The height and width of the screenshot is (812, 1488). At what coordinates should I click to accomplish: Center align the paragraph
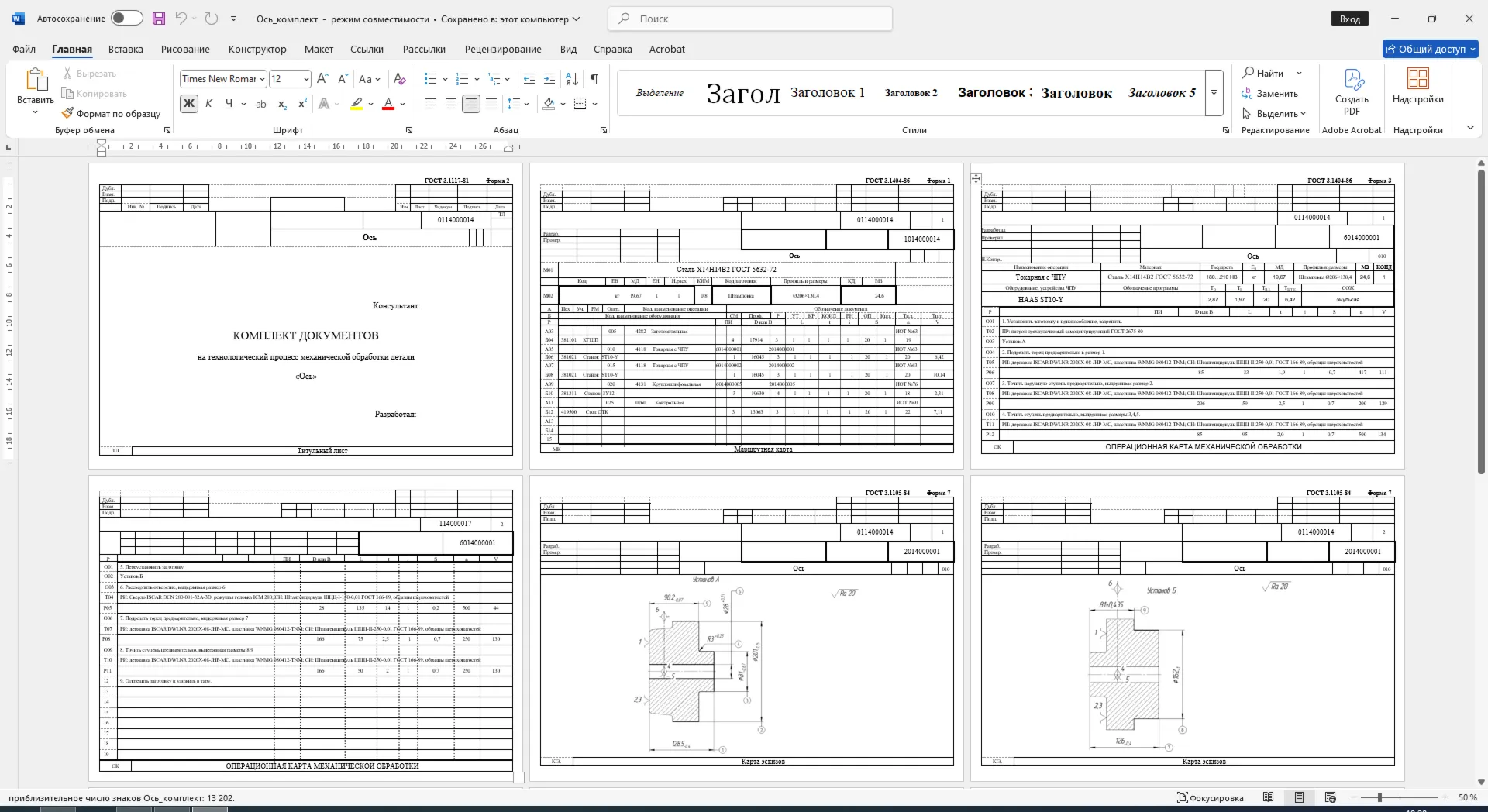(451, 104)
